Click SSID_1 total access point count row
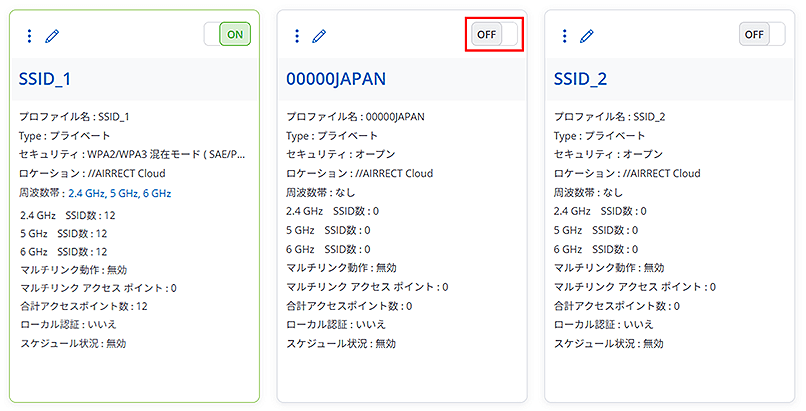Viewport: 806px width, 411px height. [84, 305]
